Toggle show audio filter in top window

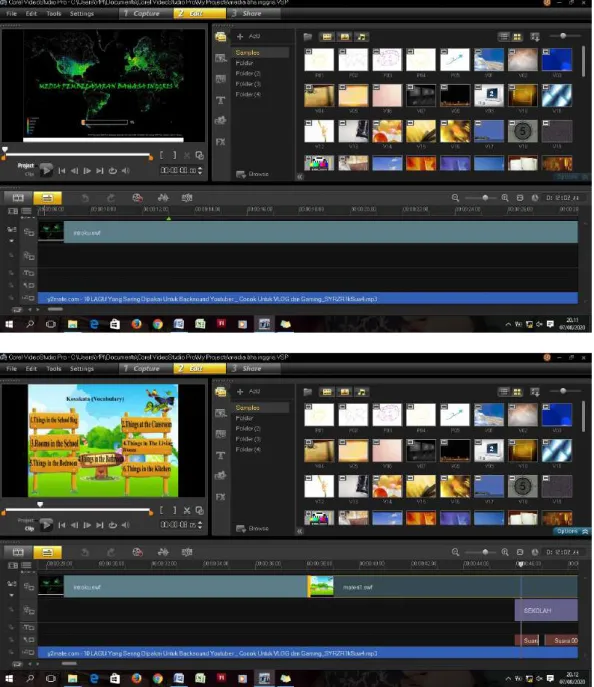point(361,37)
